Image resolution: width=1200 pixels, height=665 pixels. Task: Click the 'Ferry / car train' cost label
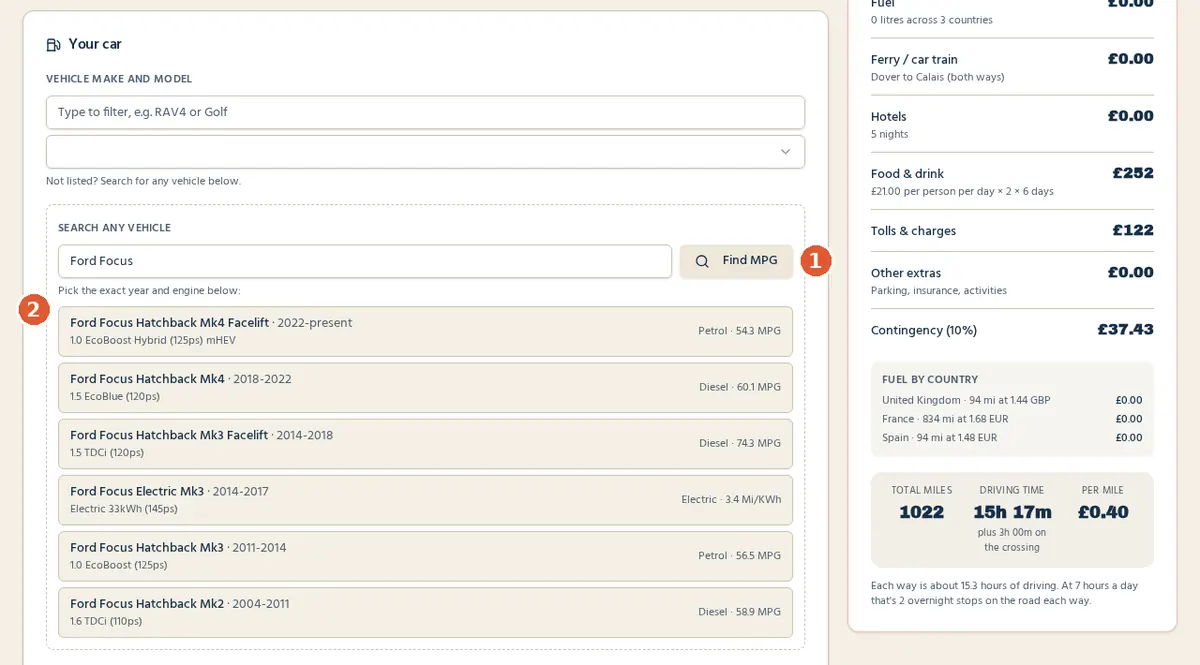point(914,60)
